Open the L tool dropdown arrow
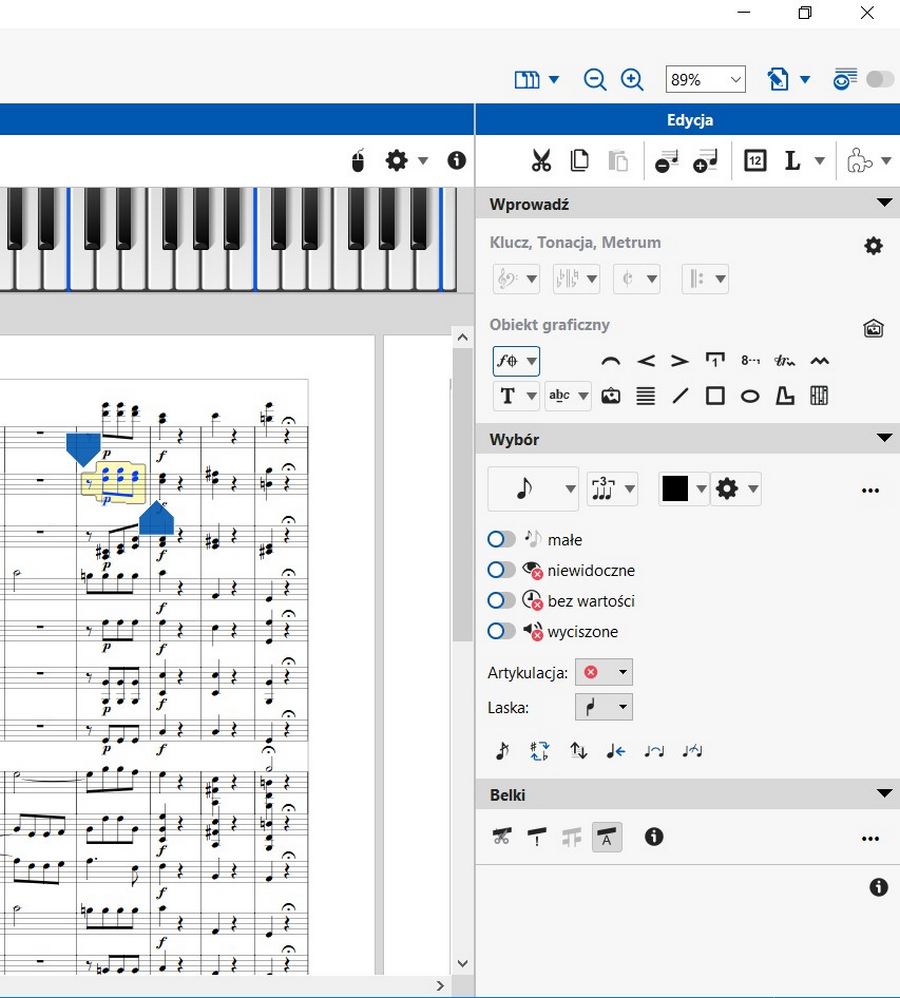Screen dimensions: 900x998 pos(820,160)
